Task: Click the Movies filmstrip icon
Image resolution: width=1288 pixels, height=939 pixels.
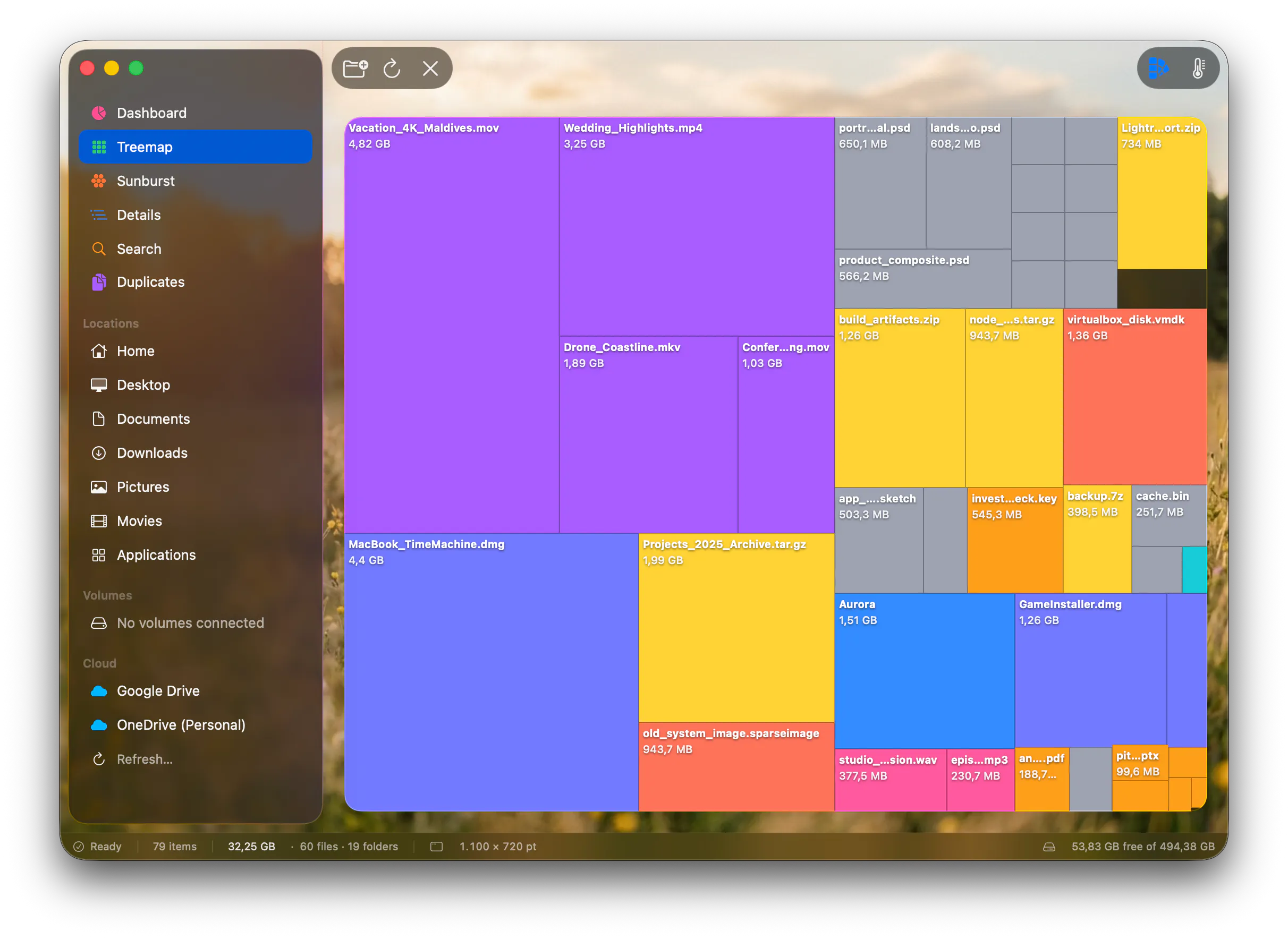Action: click(x=99, y=522)
